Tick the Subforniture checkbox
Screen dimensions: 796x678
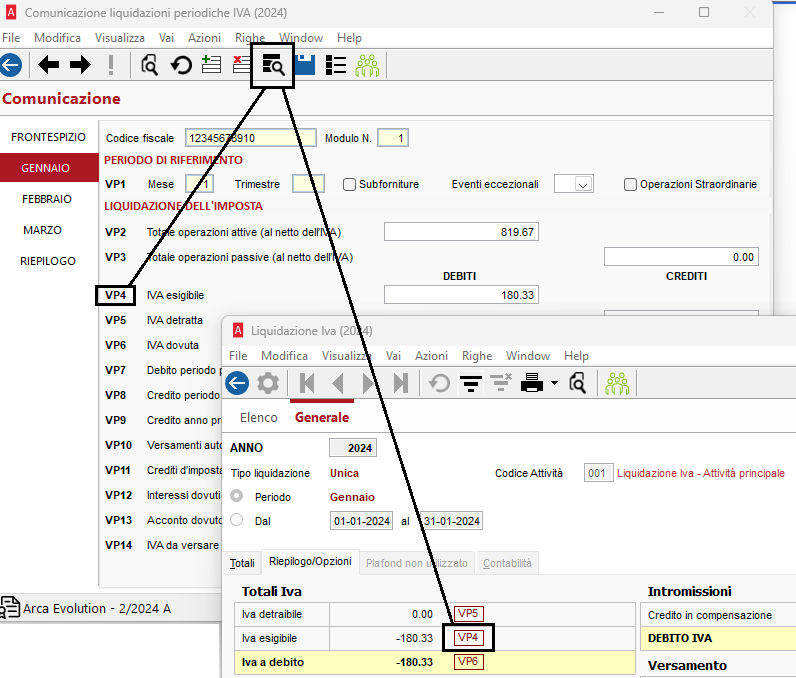tap(349, 184)
